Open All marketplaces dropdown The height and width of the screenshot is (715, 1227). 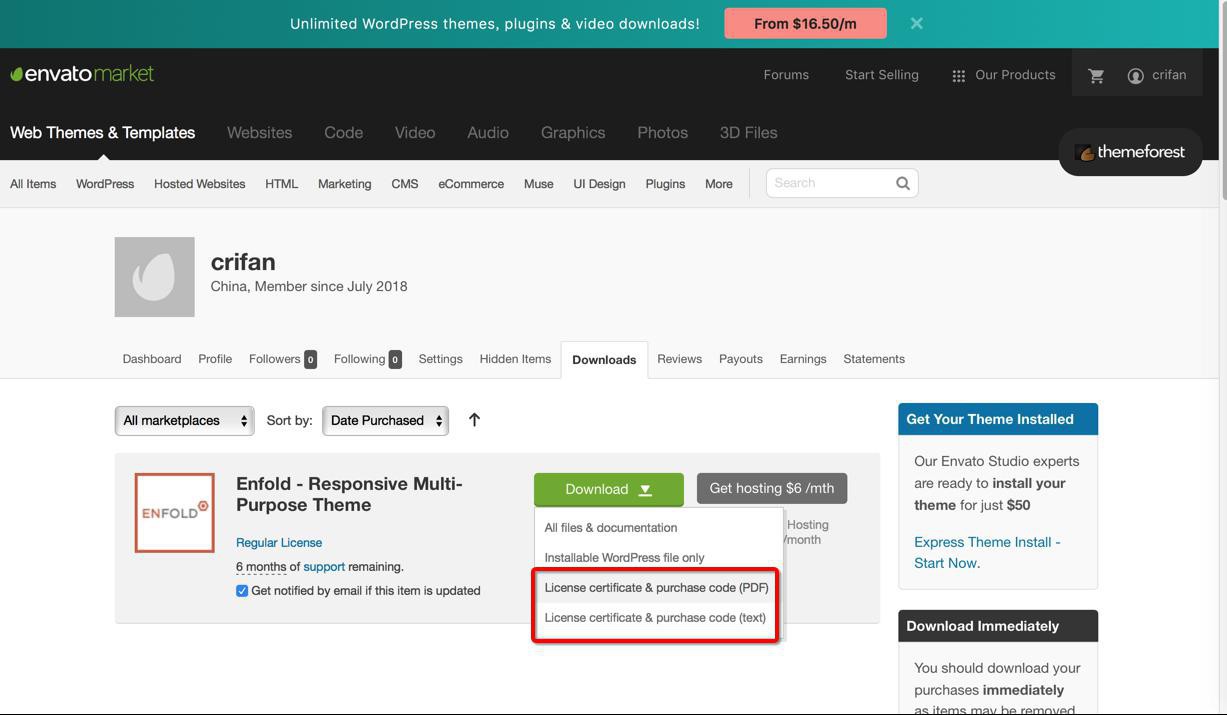tap(184, 421)
